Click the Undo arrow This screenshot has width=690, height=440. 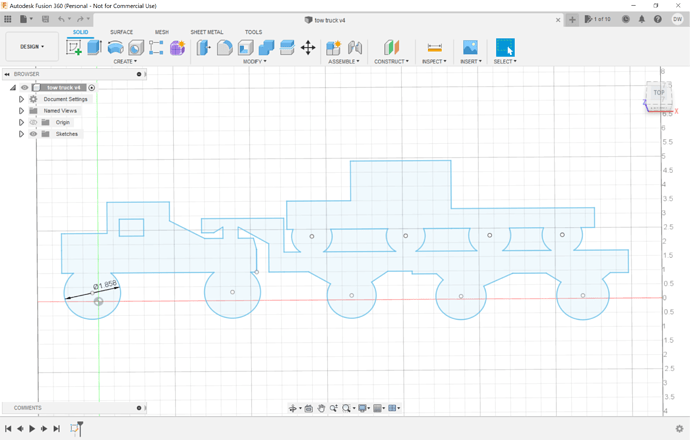[x=61, y=19]
